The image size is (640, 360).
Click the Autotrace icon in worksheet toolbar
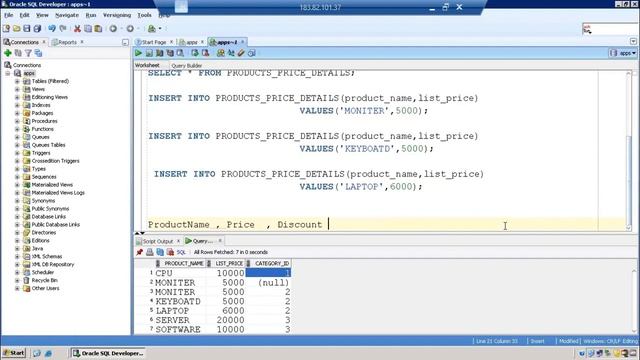click(x=170, y=53)
